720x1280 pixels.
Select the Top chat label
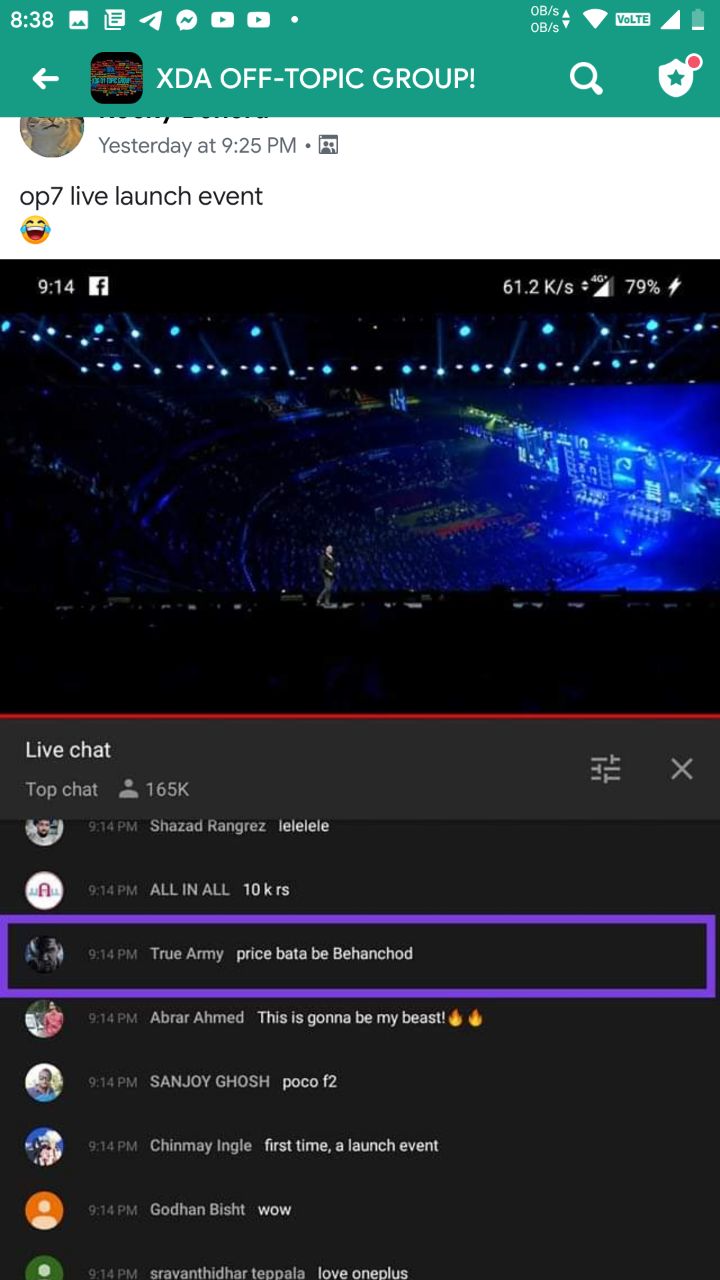tap(62, 789)
